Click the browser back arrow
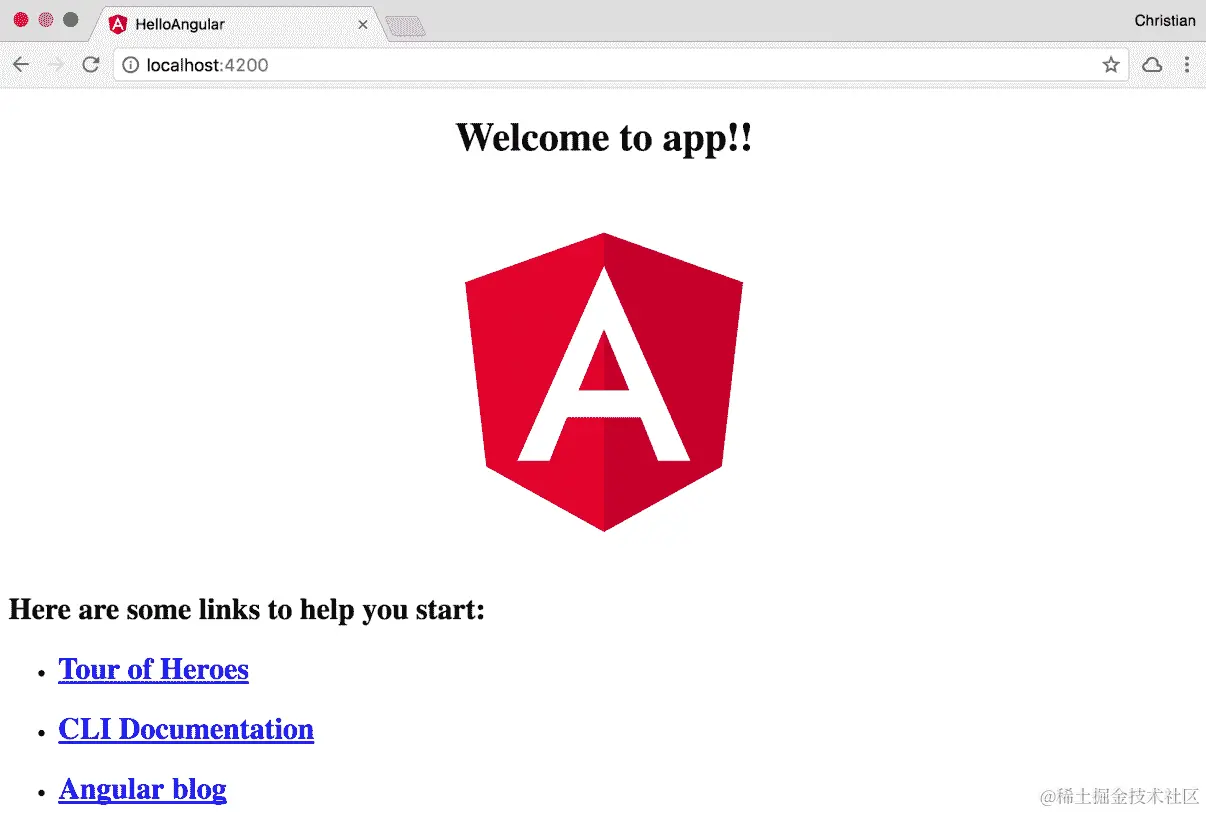The height and width of the screenshot is (813, 1206). pos(20,65)
